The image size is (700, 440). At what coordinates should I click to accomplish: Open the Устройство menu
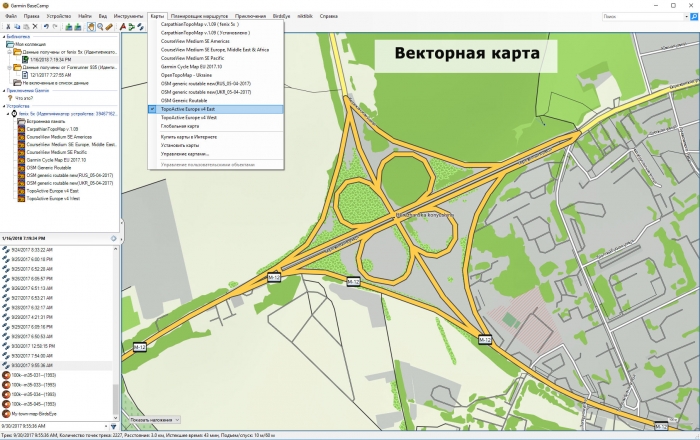pyautogui.click(x=59, y=16)
